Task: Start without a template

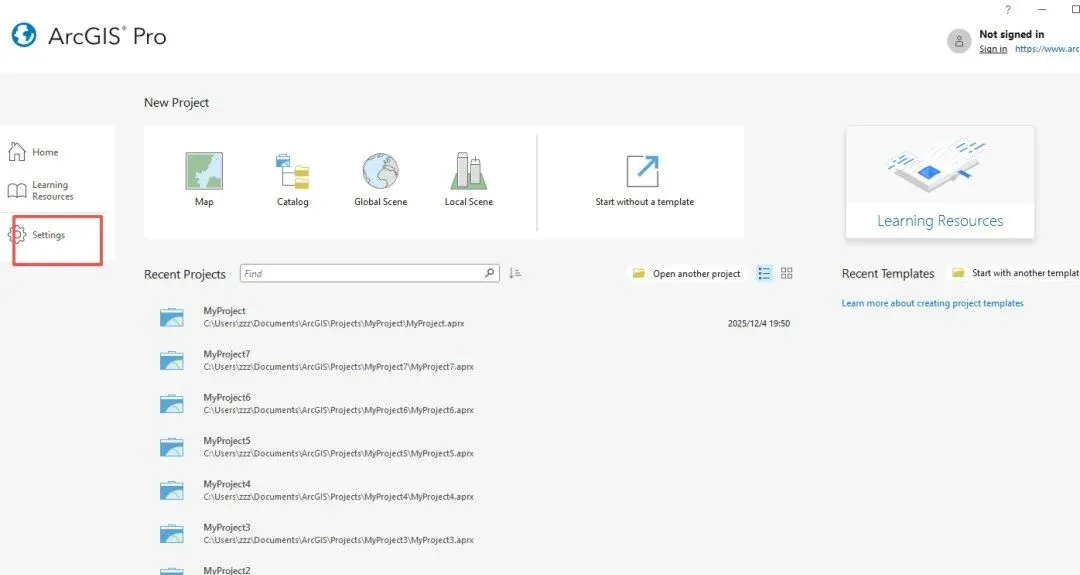Action: pyautogui.click(x=645, y=180)
